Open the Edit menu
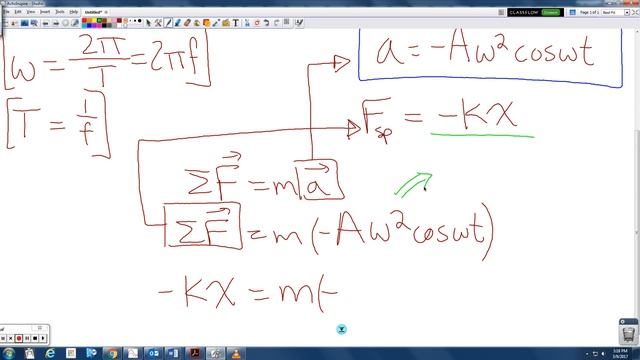Image resolution: width=640 pixels, height=360 pixels. click(x=18, y=12)
